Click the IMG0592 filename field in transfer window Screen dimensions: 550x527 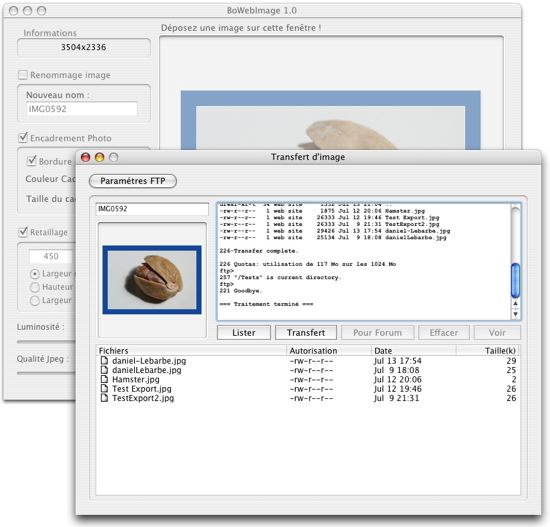point(152,209)
